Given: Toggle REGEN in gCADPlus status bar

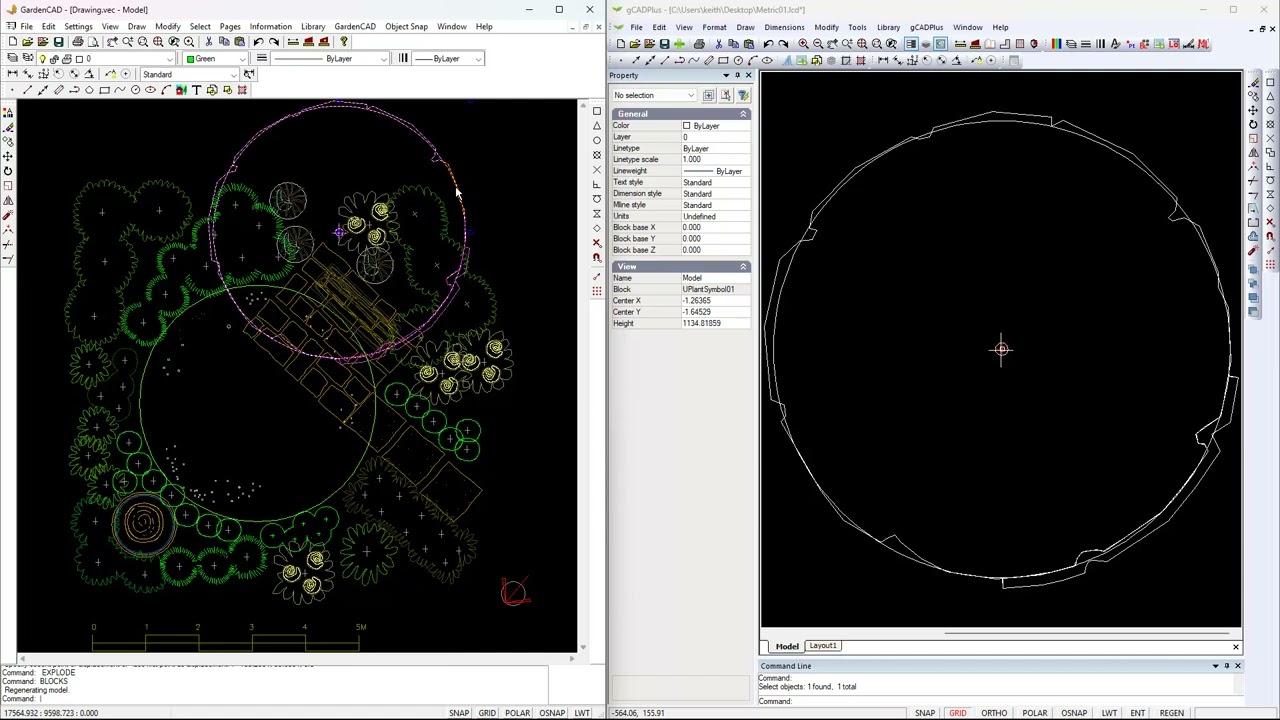Looking at the screenshot, I should pos(1172,713).
